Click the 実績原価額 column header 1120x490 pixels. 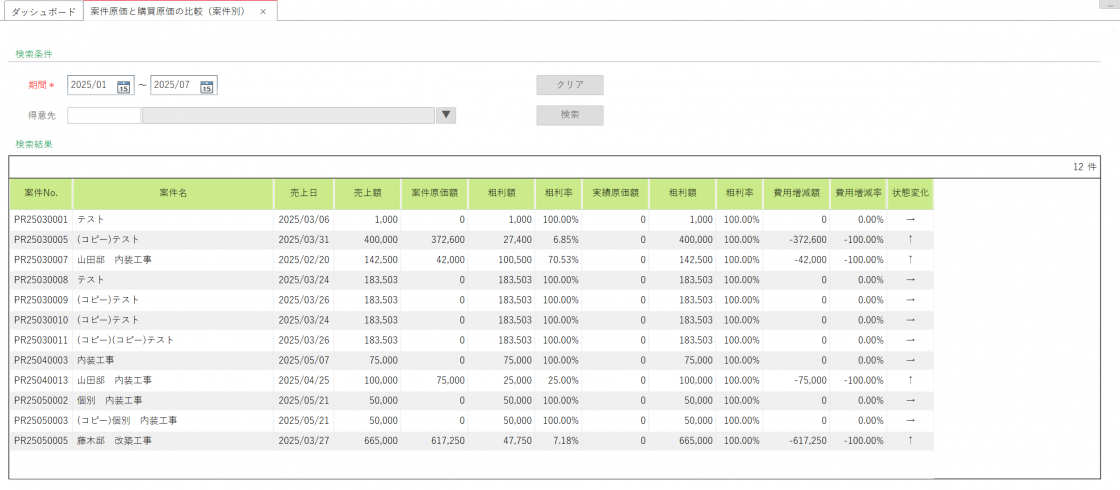click(x=614, y=193)
